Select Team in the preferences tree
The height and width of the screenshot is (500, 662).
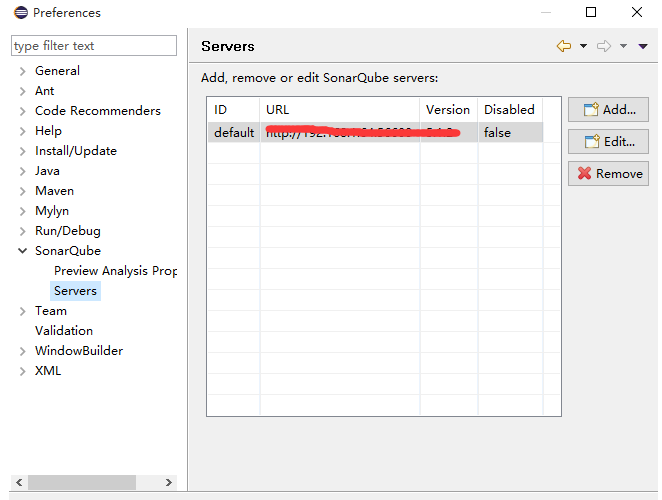[51, 311]
